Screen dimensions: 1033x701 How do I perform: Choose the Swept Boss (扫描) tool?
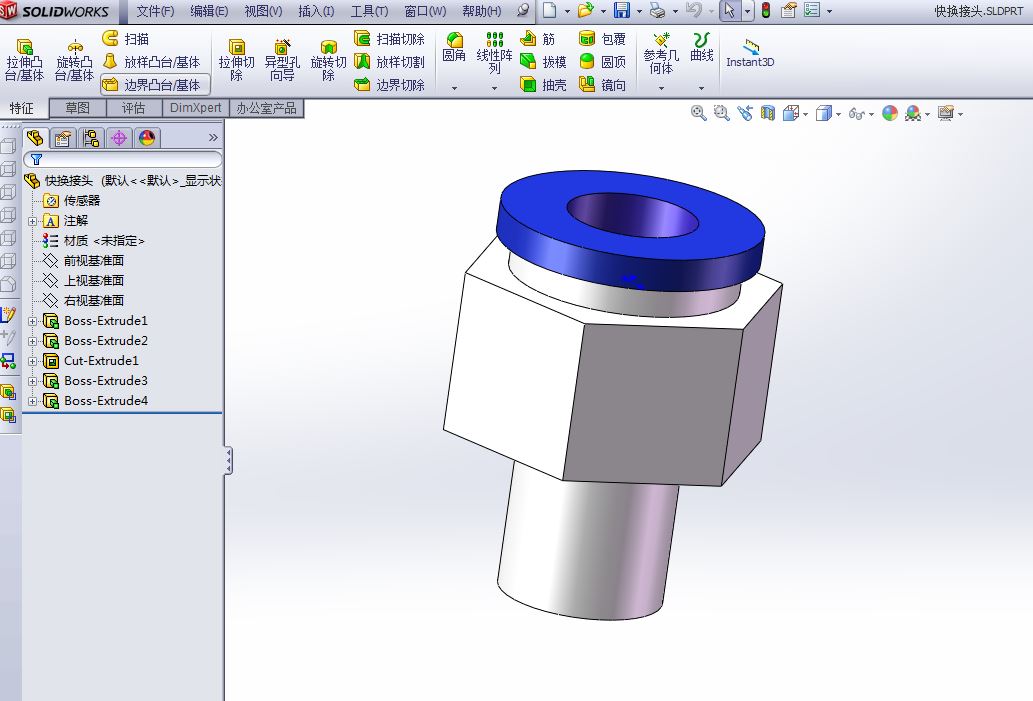(x=126, y=39)
